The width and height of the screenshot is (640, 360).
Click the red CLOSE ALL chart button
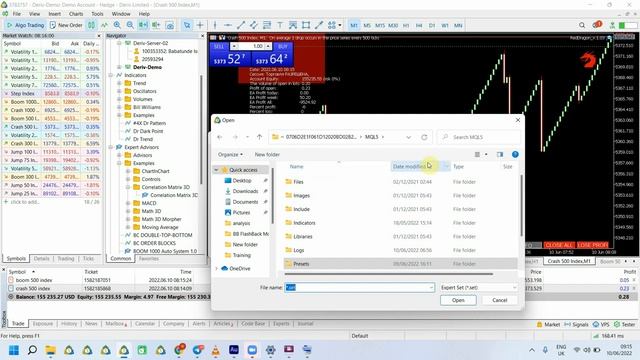point(559,245)
